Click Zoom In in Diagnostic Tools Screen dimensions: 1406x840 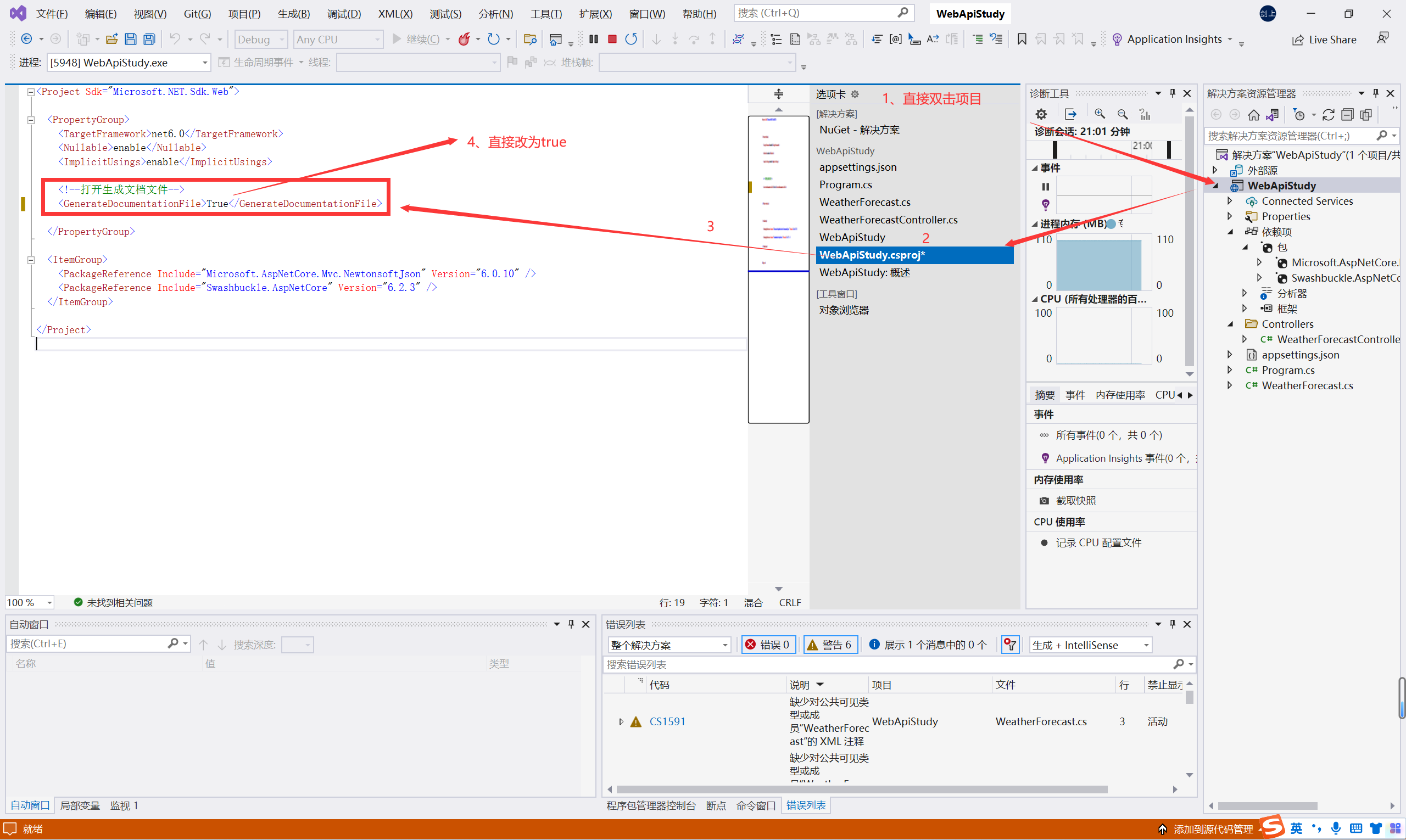(1100, 114)
